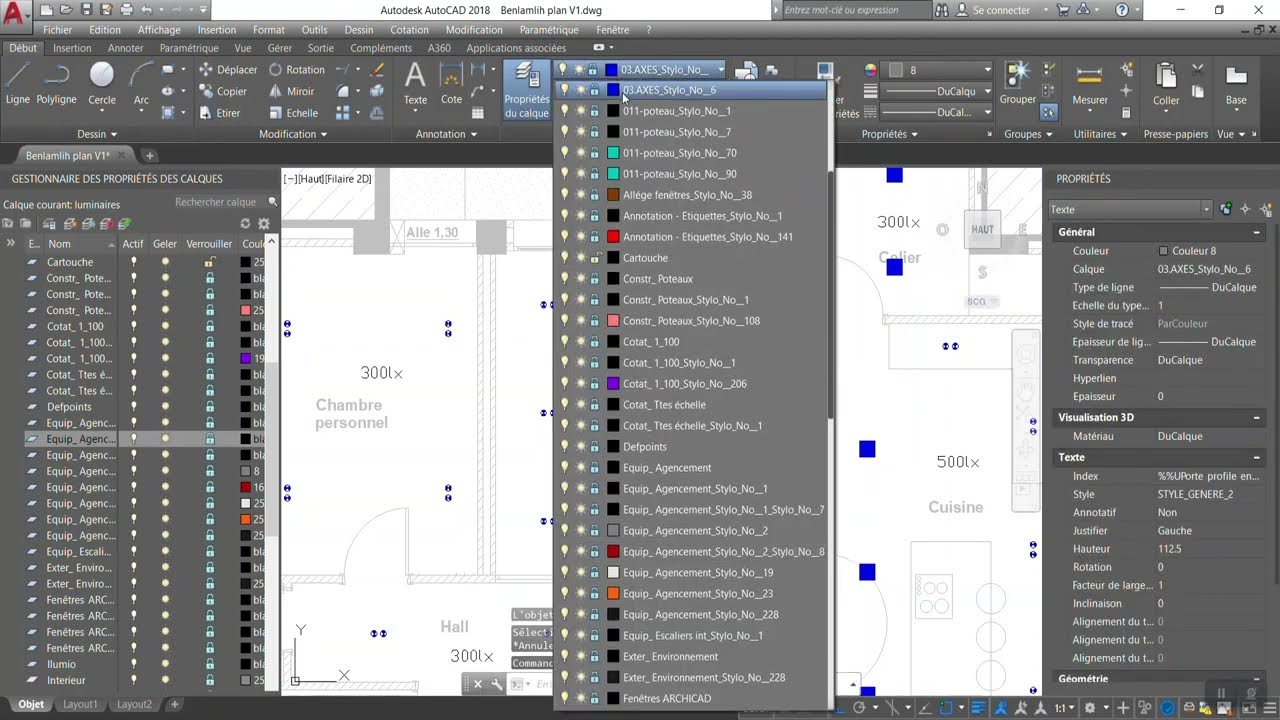Click the Rechercher calque search field
Screen dimensions: 1280x720
pos(218,202)
